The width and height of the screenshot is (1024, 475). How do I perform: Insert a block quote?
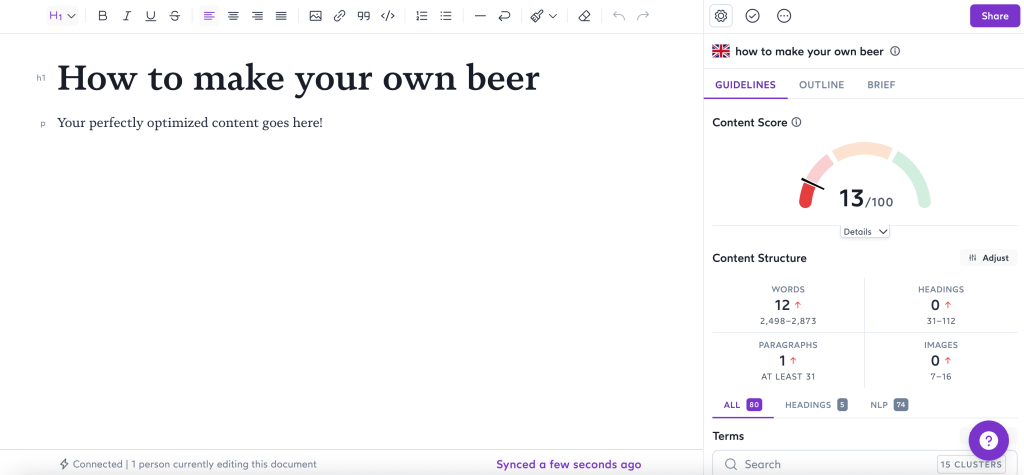(364, 16)
